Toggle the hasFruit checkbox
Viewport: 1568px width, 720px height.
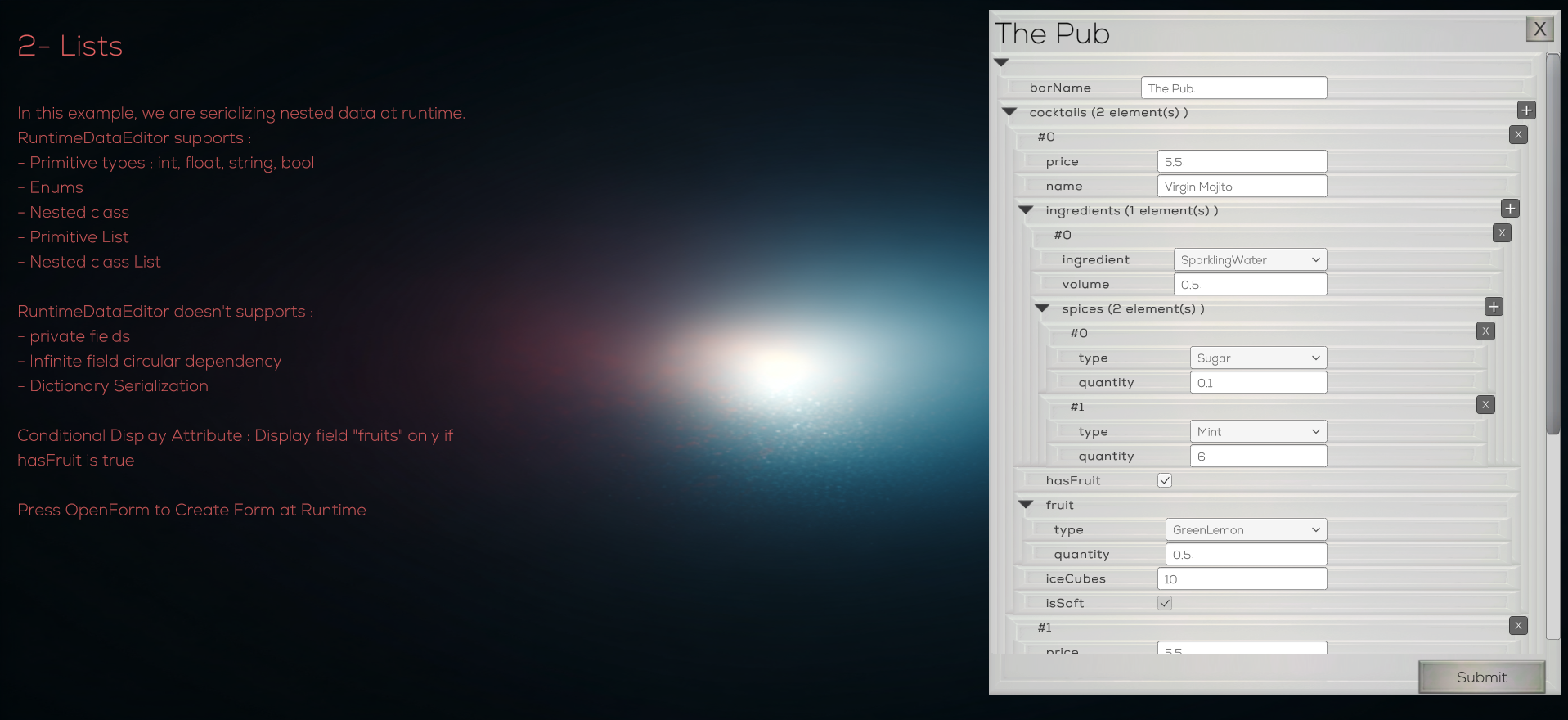[x=1165, y=480]
